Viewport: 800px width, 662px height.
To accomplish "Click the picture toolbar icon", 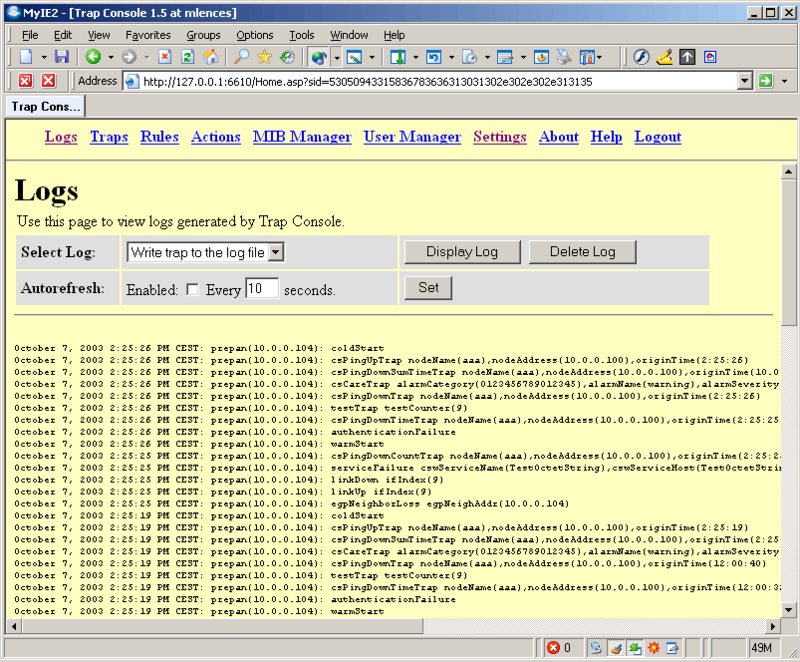I will click(354, 57).
